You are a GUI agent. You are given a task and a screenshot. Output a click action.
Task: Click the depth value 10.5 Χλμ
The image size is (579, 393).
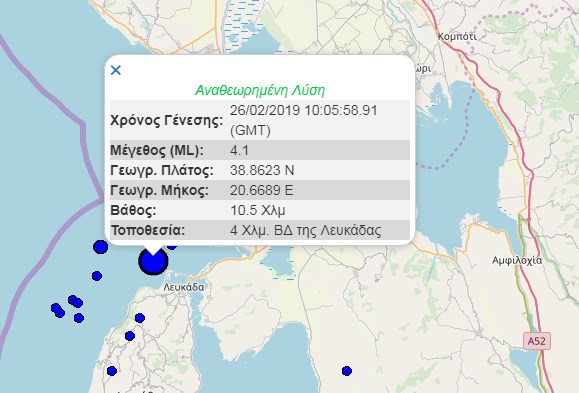pyautogui.click(x=258, y=211)
